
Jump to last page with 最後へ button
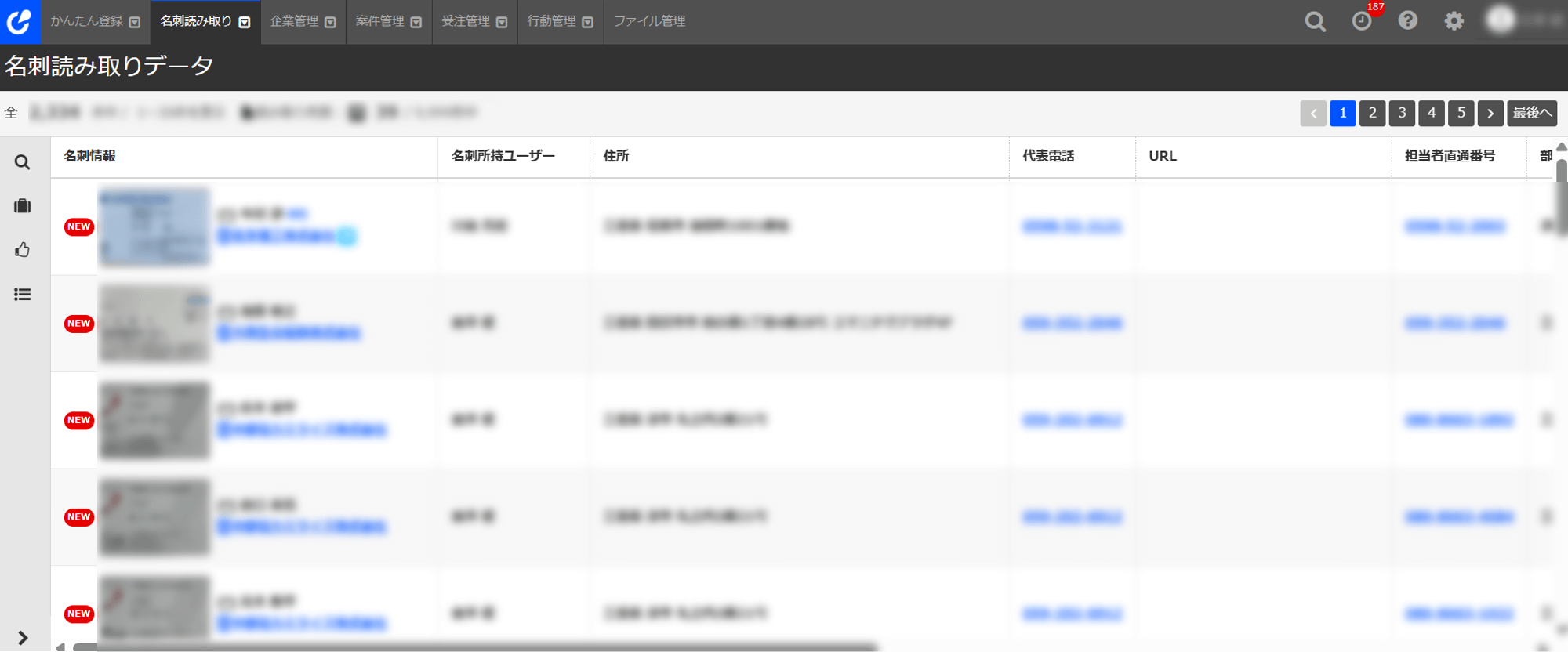click(1531, 113)
